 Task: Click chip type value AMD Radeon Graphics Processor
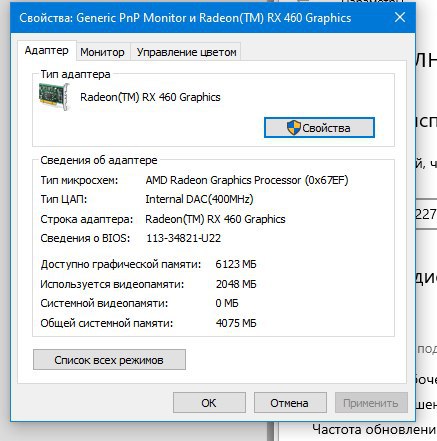(x=247, y=180)
